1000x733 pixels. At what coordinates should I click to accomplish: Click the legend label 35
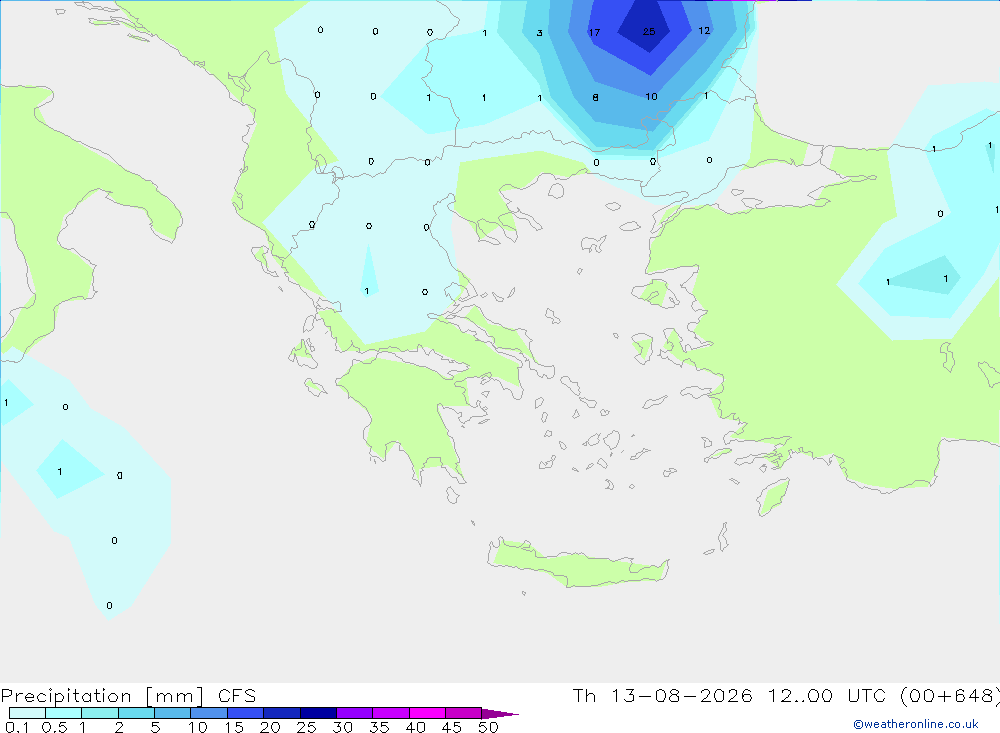pyautogui.click(x=379, y=727)
